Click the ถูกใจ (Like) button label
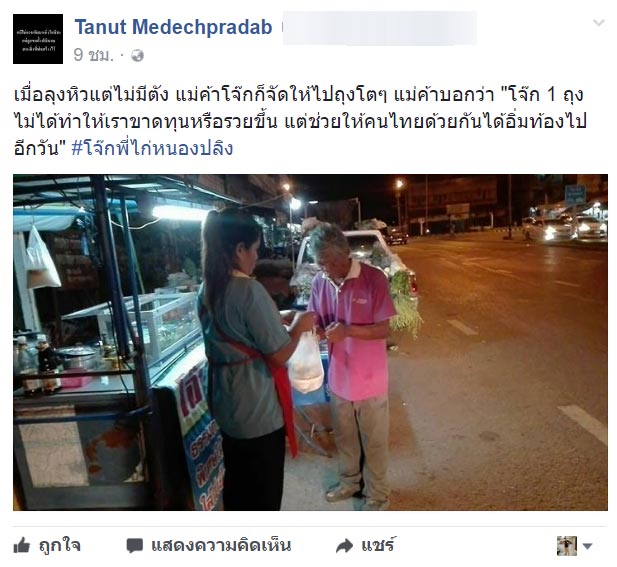 tap(60, 546)
